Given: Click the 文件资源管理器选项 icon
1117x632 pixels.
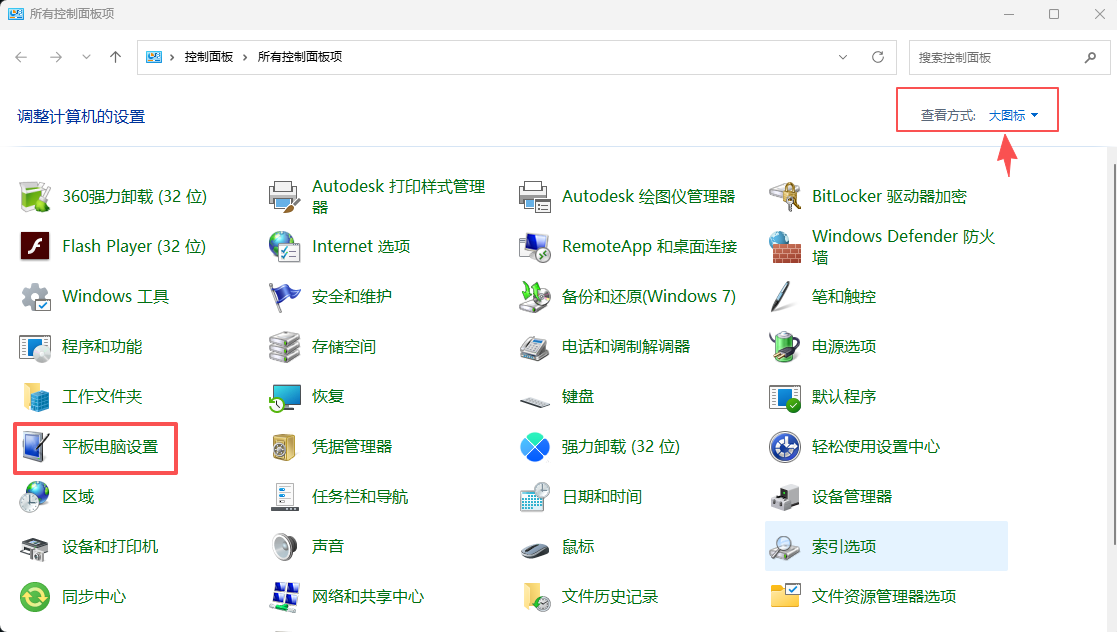Looking at the screenshot, I should [785, 597].
